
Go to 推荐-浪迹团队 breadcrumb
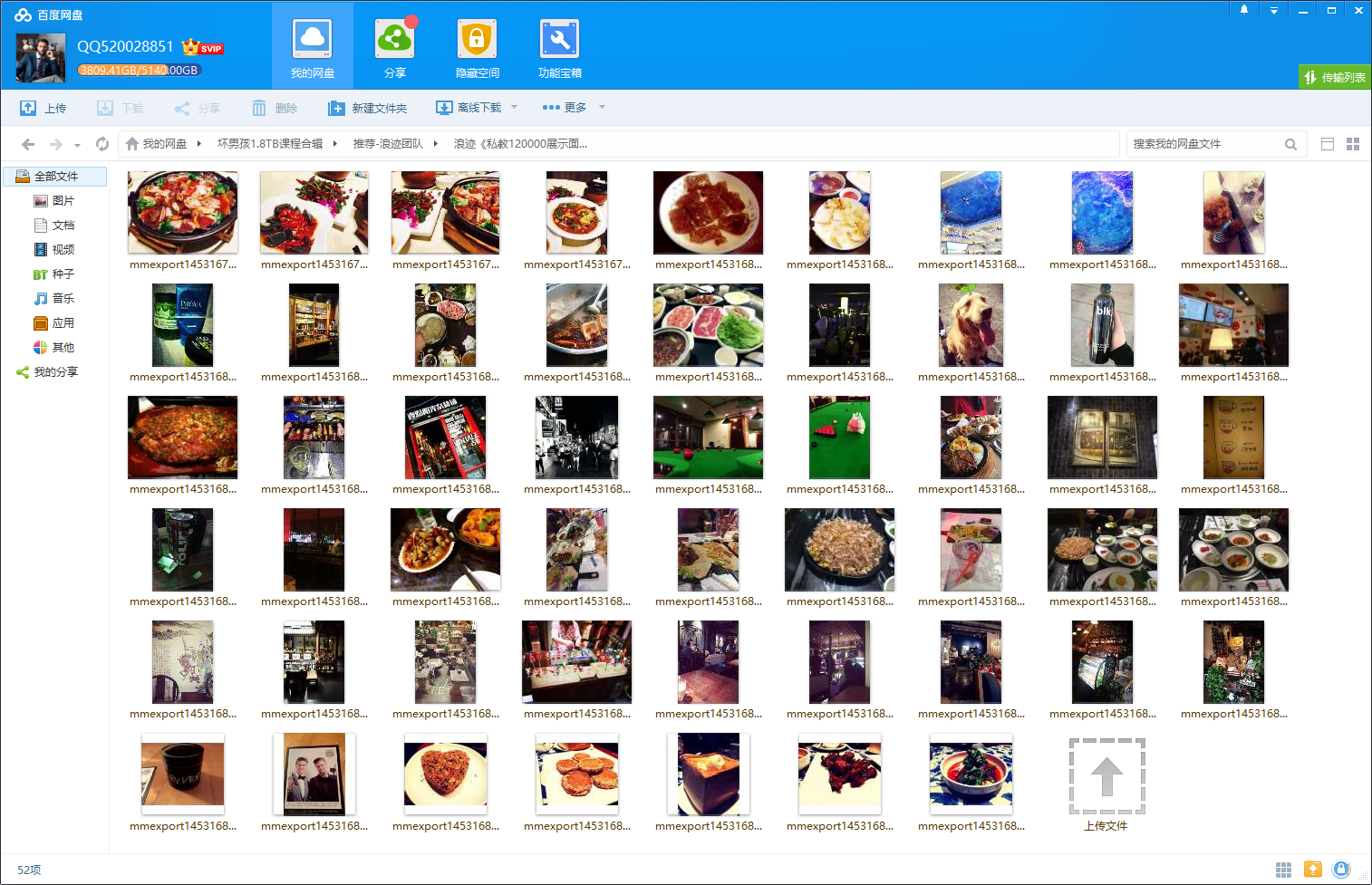(x=388, y=144)
